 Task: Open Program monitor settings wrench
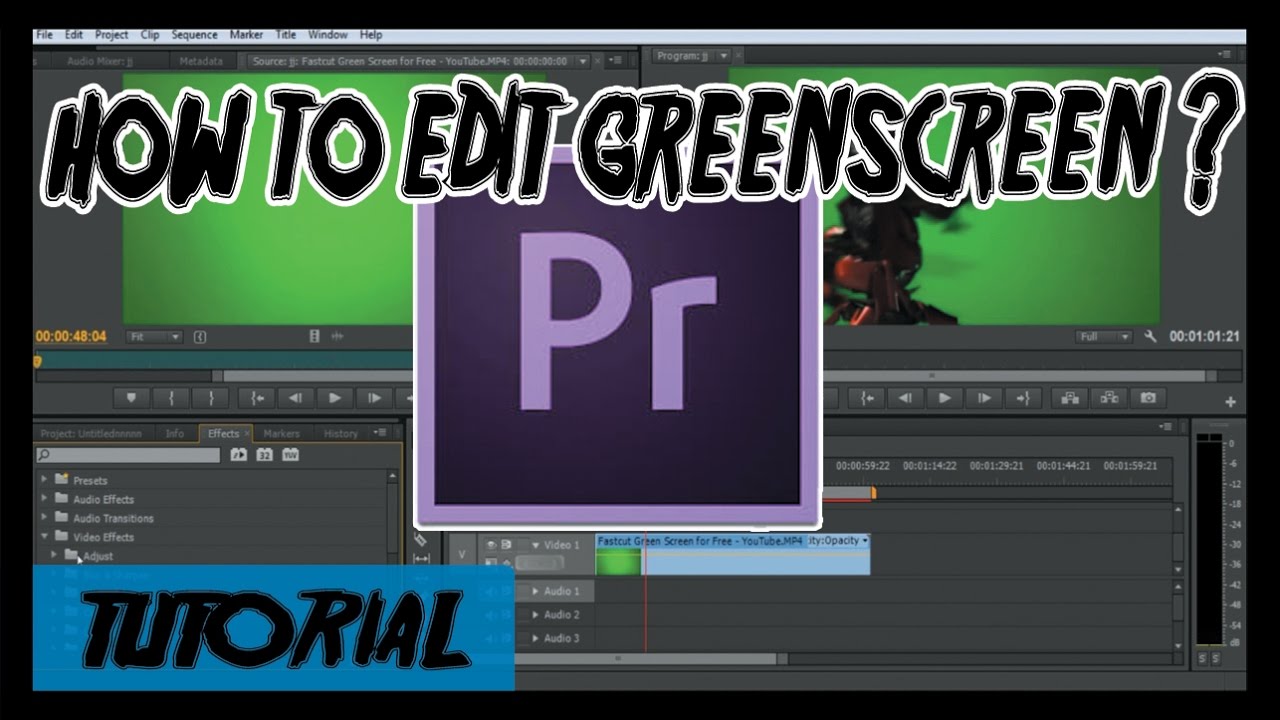click(x=1151, y=337)
